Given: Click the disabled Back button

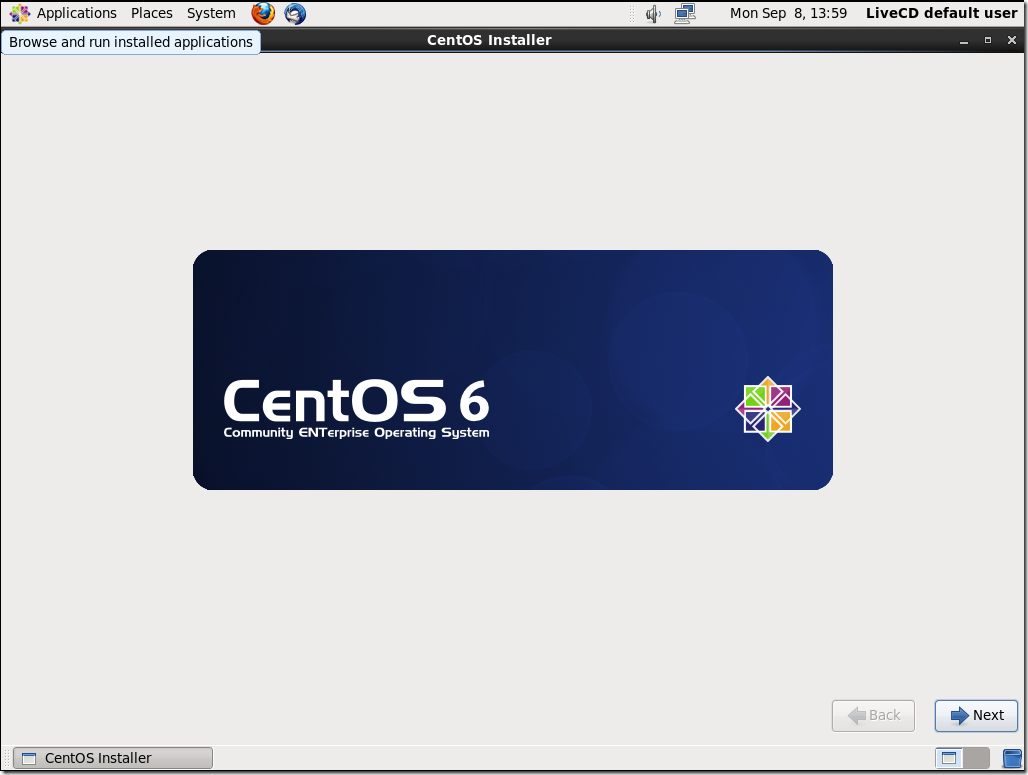Looking at the screenshot, I should click(x=873, y=715).
